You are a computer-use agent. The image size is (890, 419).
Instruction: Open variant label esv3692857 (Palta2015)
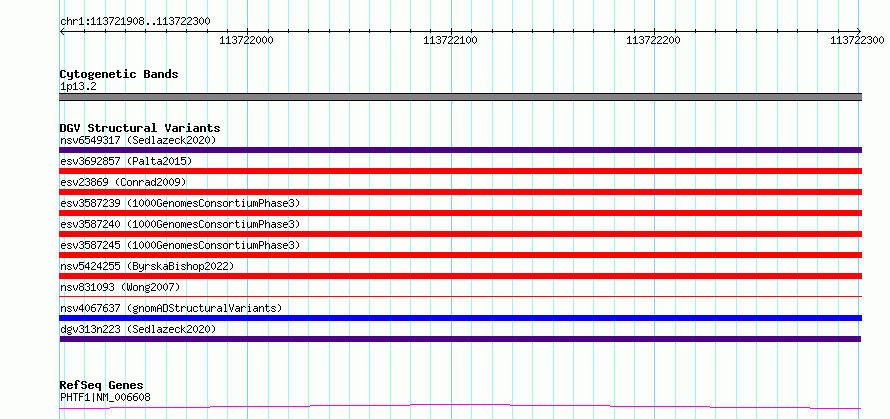point(126,161)
